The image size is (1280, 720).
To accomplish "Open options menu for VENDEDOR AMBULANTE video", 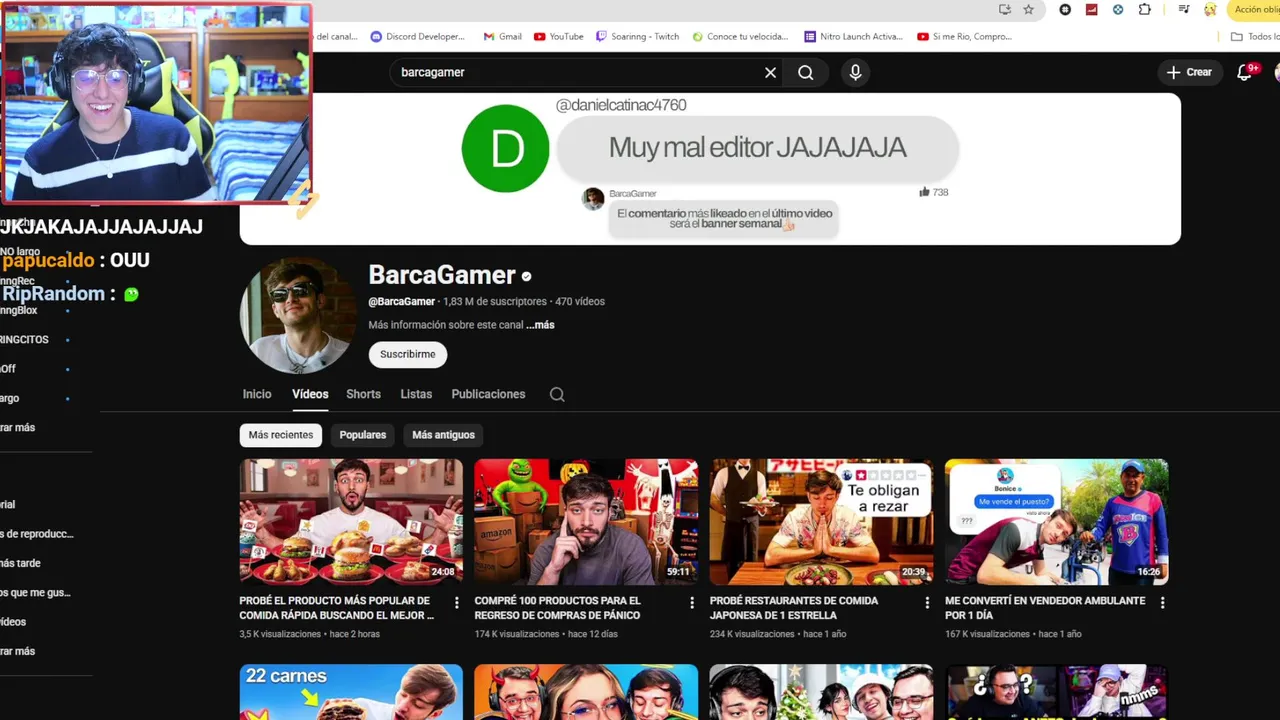I will 1162,603.
